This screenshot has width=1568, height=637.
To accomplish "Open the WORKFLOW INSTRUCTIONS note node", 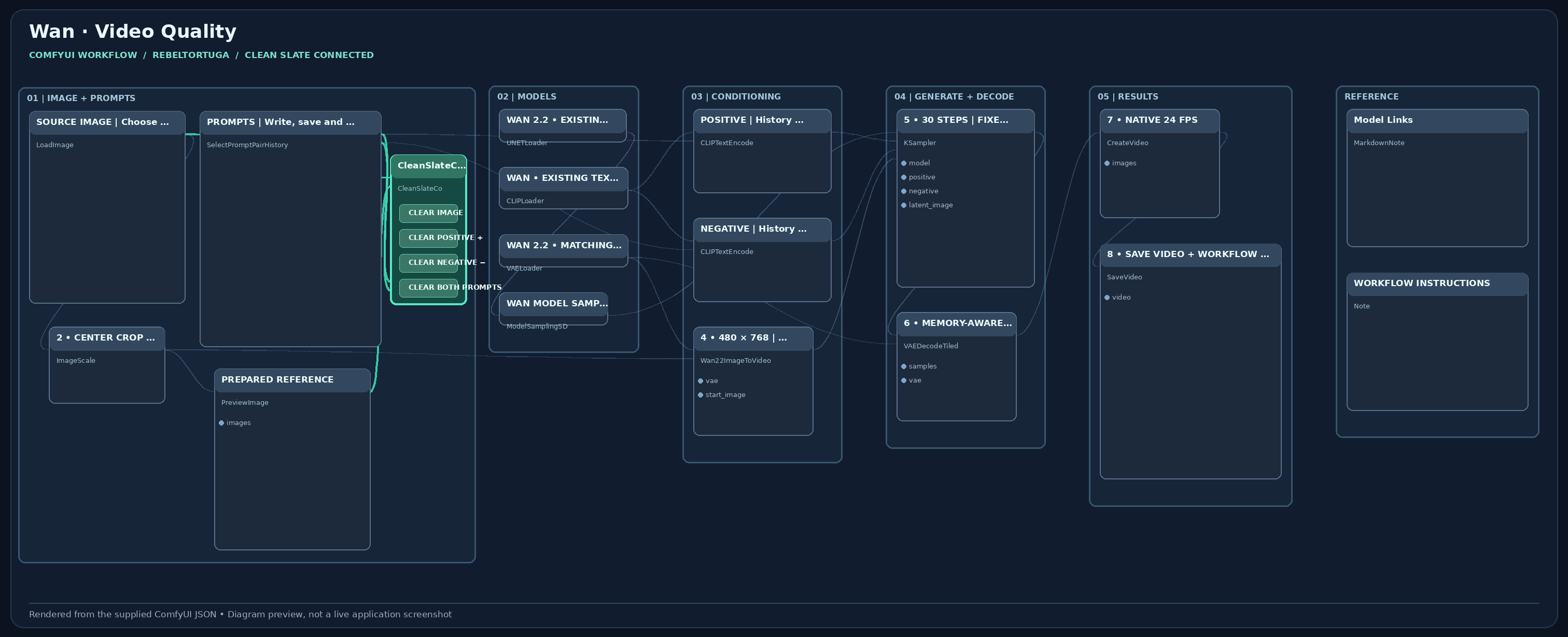I will [x=1437, y=342].
